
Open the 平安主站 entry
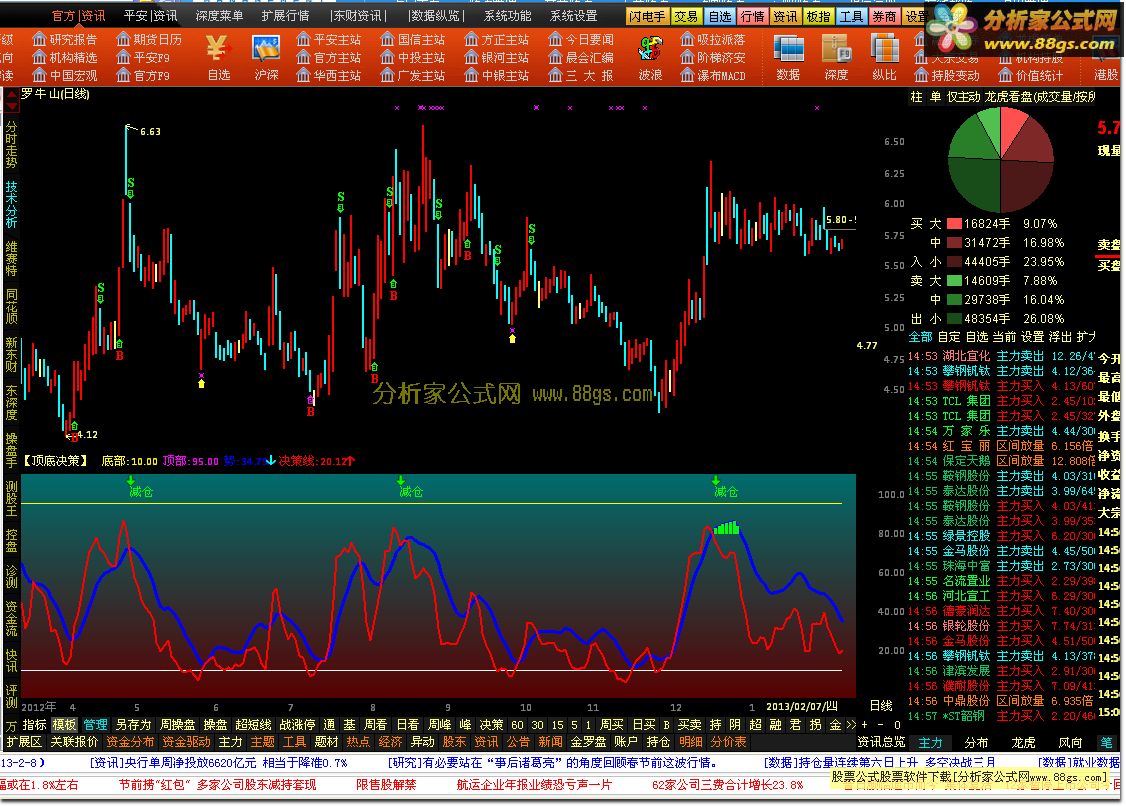click(329, 39)
